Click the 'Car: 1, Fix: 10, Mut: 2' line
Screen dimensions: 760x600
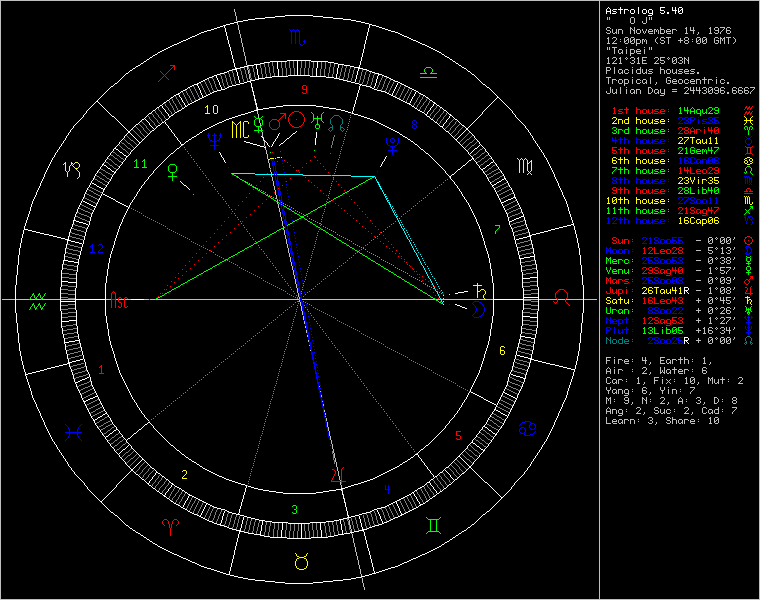tap(674, 381)
